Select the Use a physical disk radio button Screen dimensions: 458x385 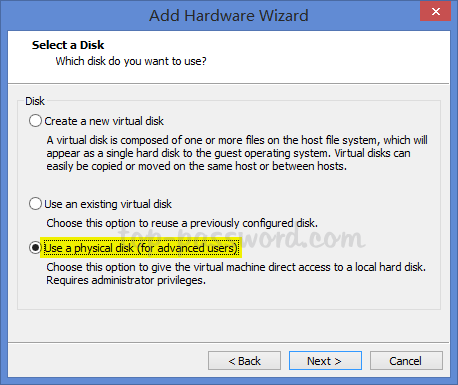[x=35, y=248]
